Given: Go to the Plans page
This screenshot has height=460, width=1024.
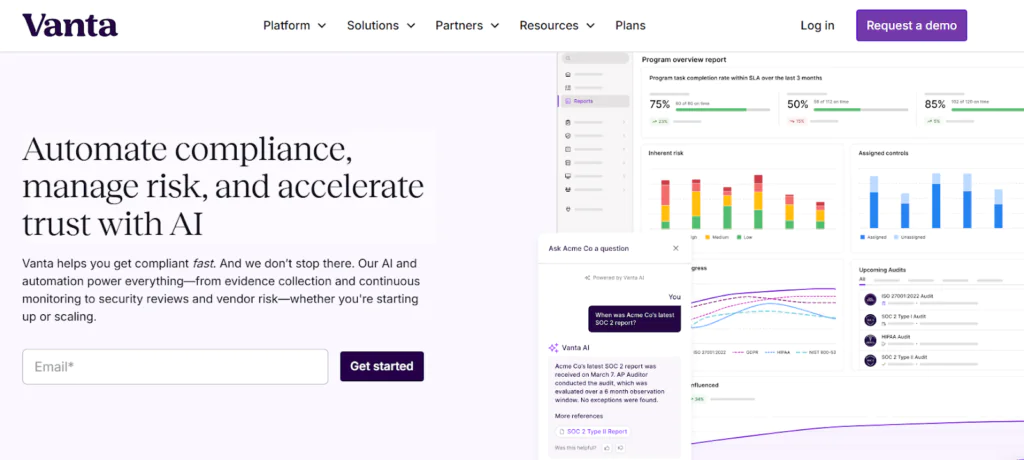Looking at the screenshot, I should pos(630,25).
